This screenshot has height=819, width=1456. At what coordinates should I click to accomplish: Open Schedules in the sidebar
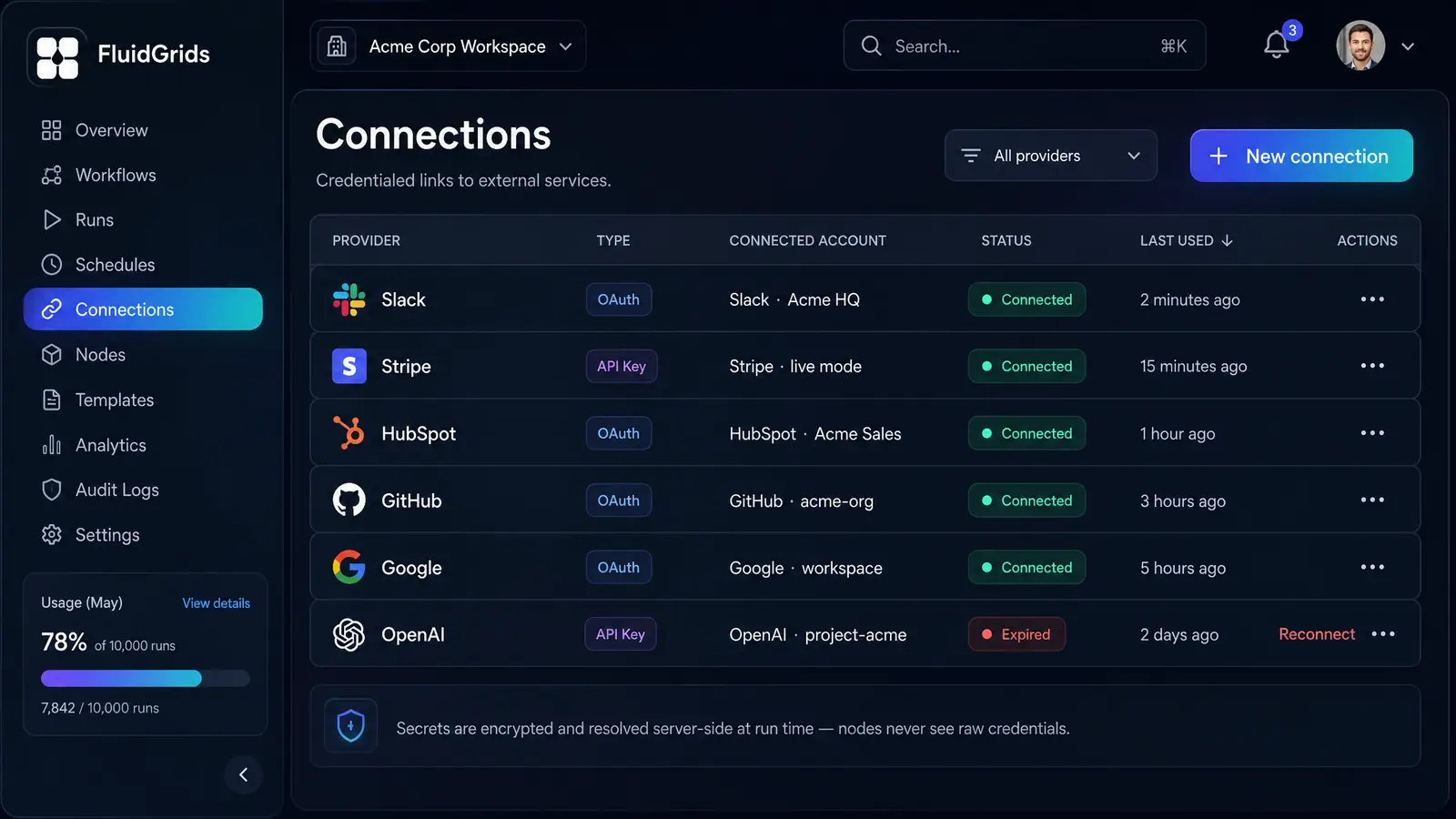(143, 265)
